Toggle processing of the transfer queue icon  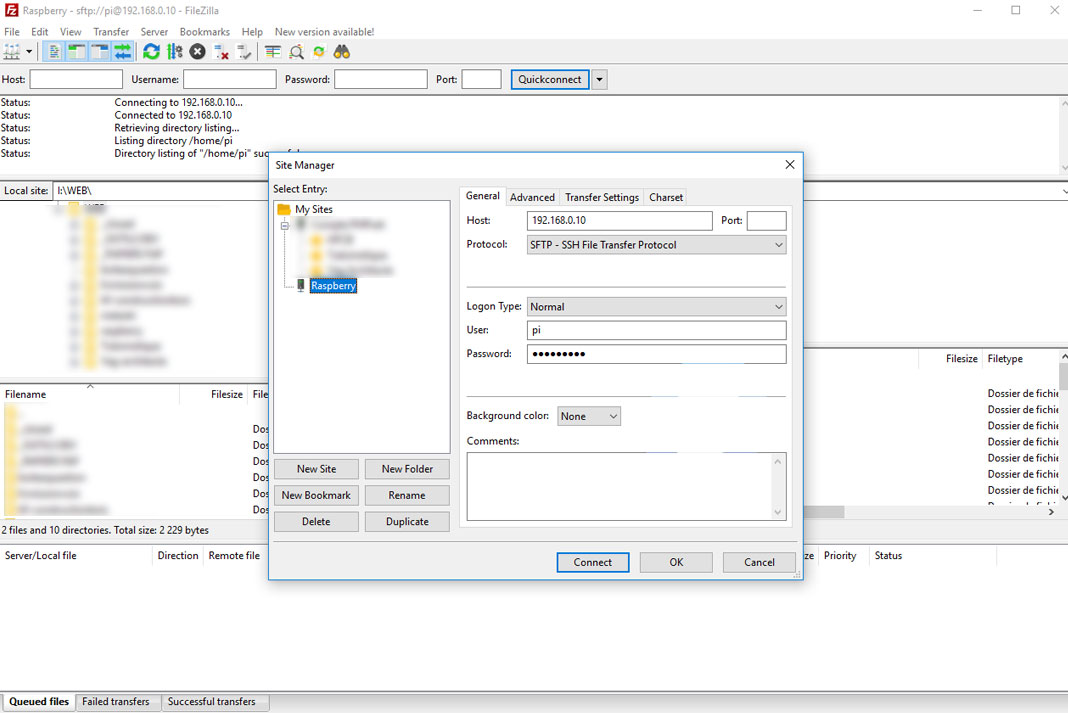(174, 52)
